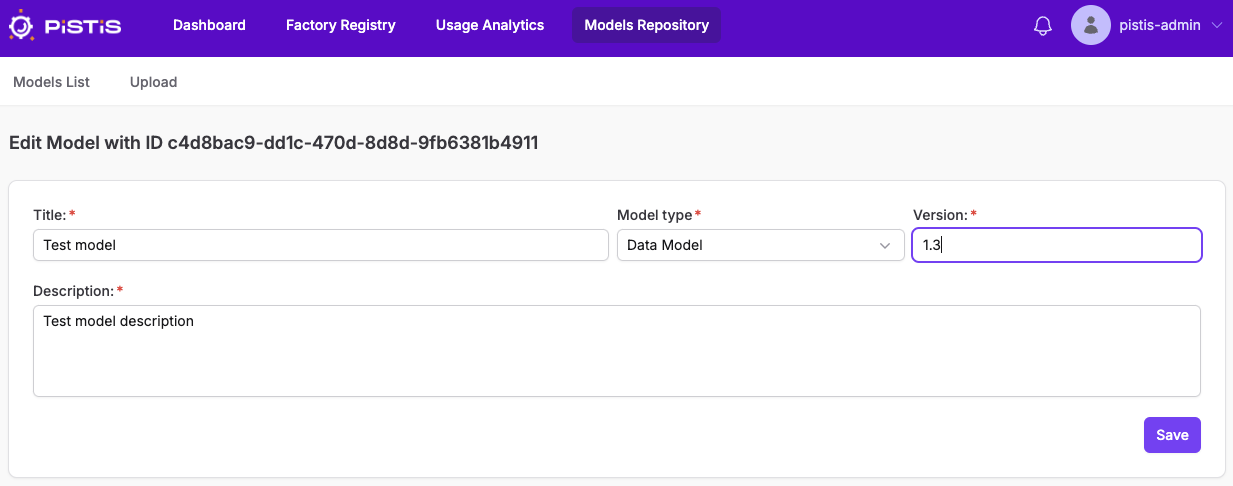Click the "Model type" label
The width and height of the screenshot is (1233, 486).
[x=659, y=215]
